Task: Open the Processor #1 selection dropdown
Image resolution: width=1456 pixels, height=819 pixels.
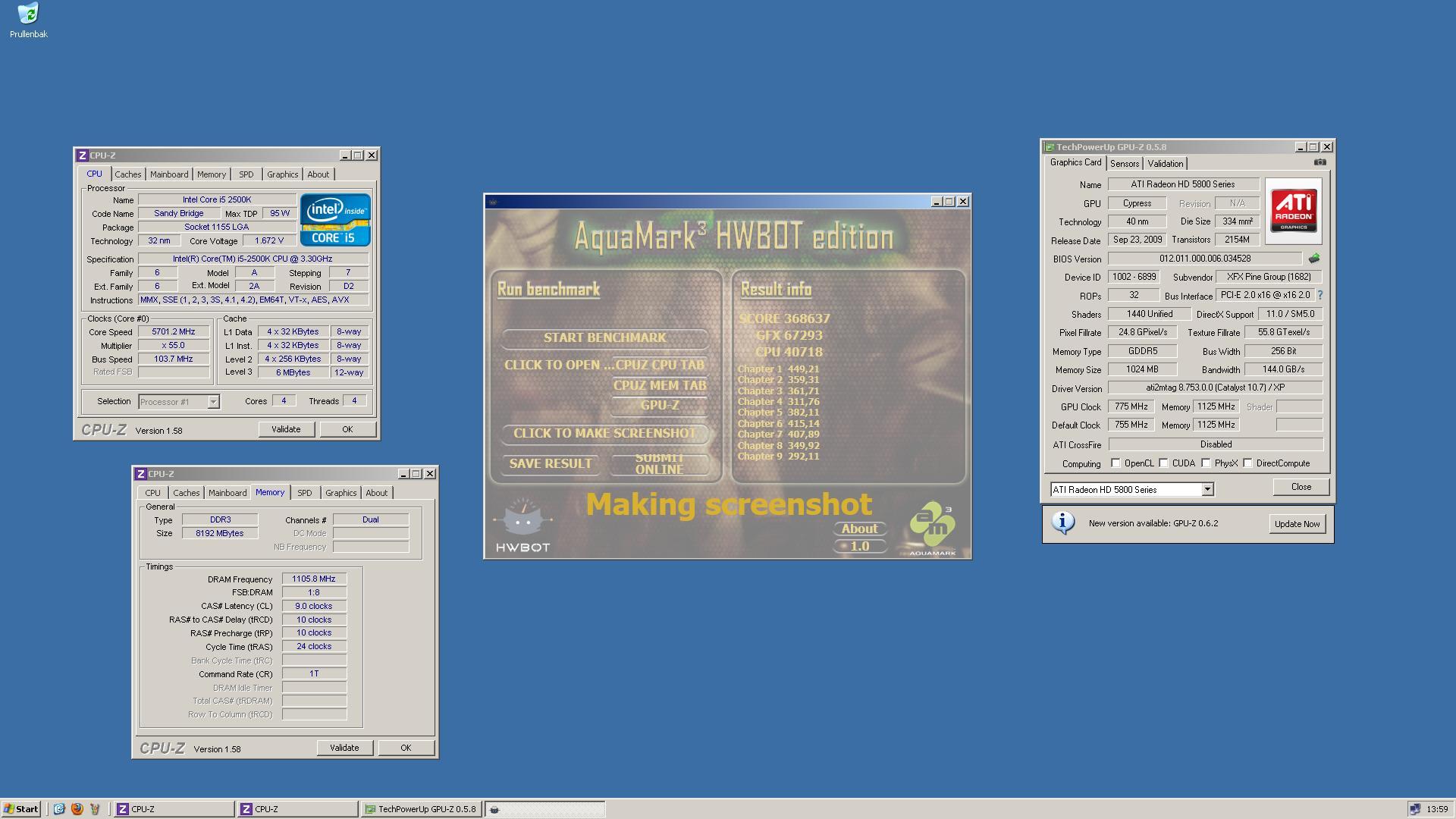Action: (x=213, y=402)
